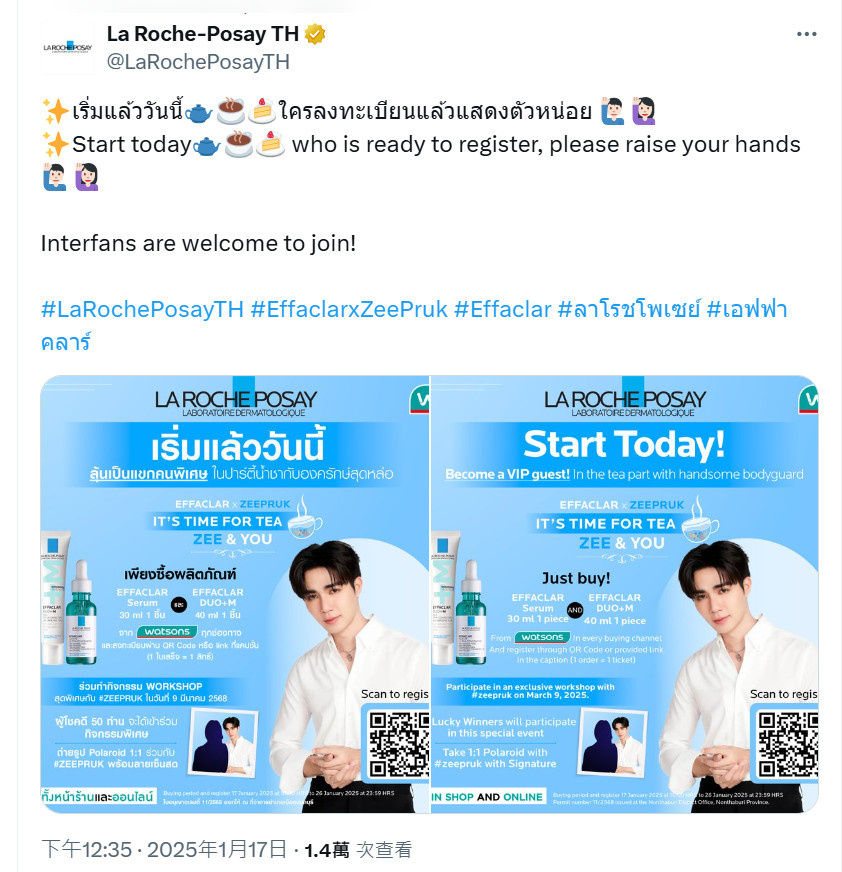Click the 1.4萬 views count

coord(327,850)
